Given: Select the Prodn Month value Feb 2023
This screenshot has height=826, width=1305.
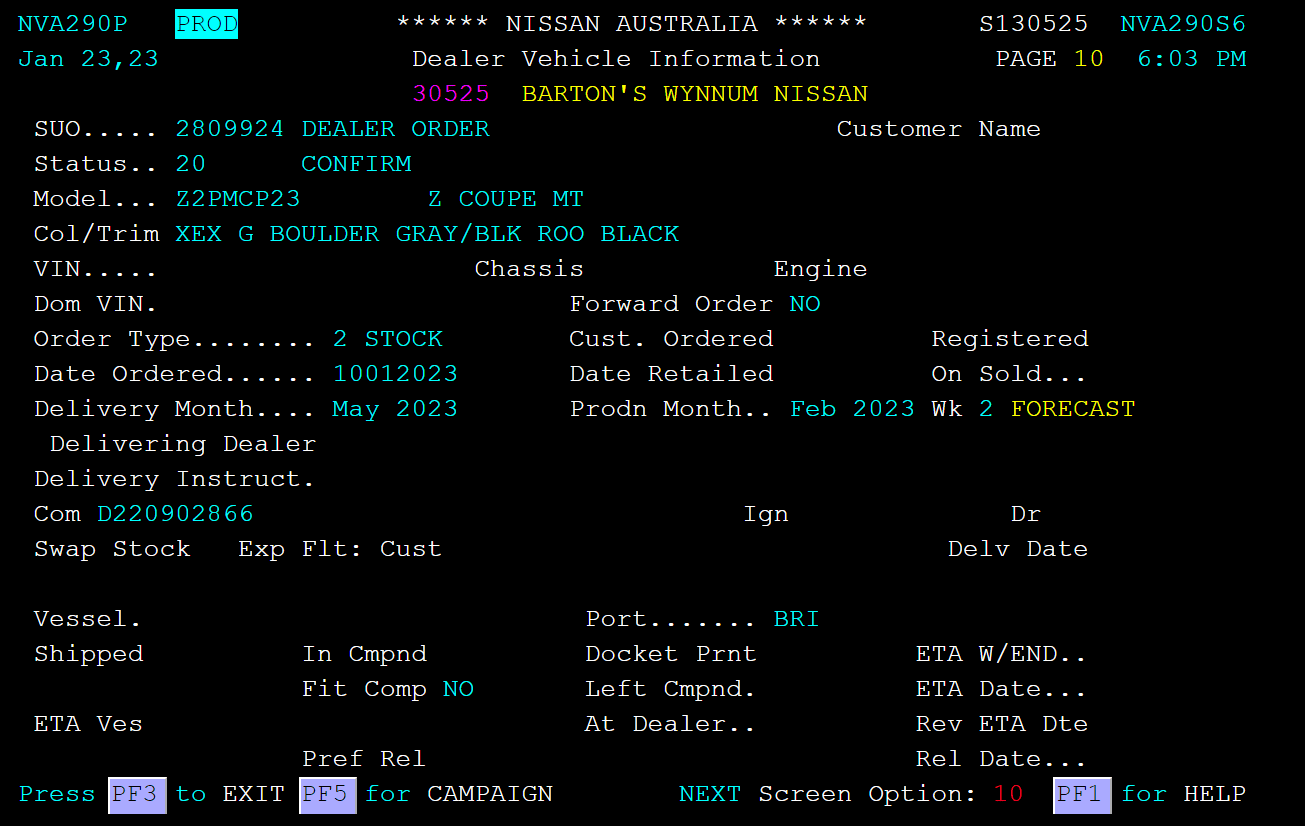Looking at the screenshot, I should [x=852, y=409].
